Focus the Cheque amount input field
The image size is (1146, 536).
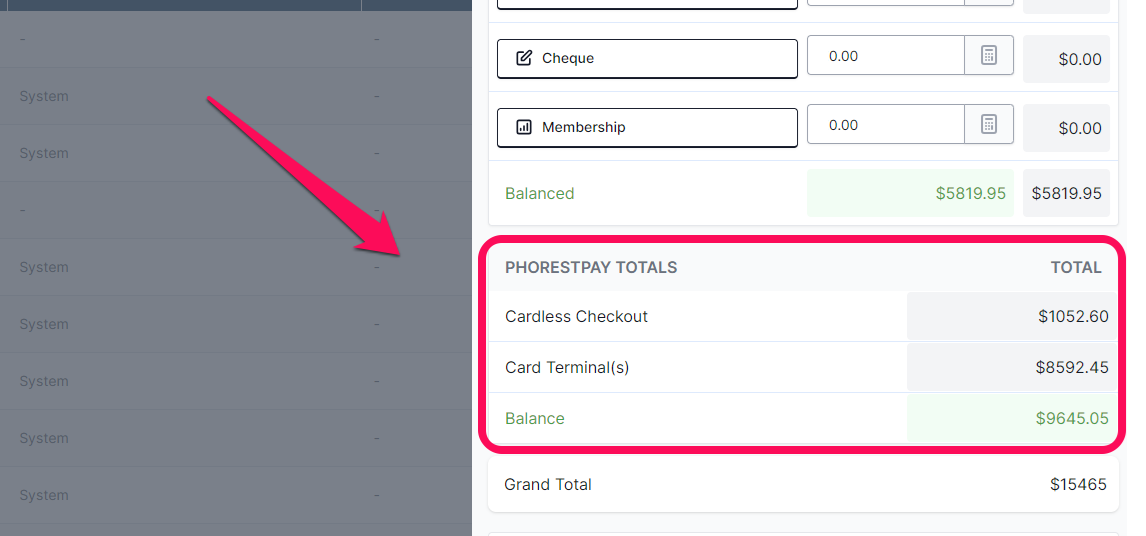point(886,56)
